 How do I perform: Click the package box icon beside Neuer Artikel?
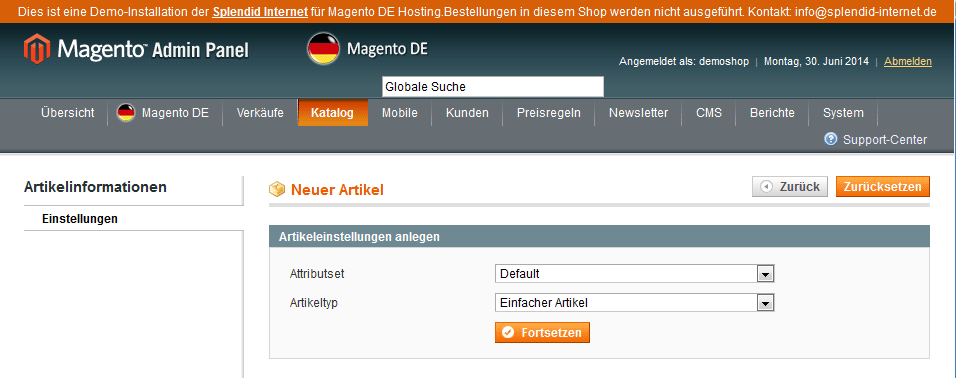click(x=277, y=190)
